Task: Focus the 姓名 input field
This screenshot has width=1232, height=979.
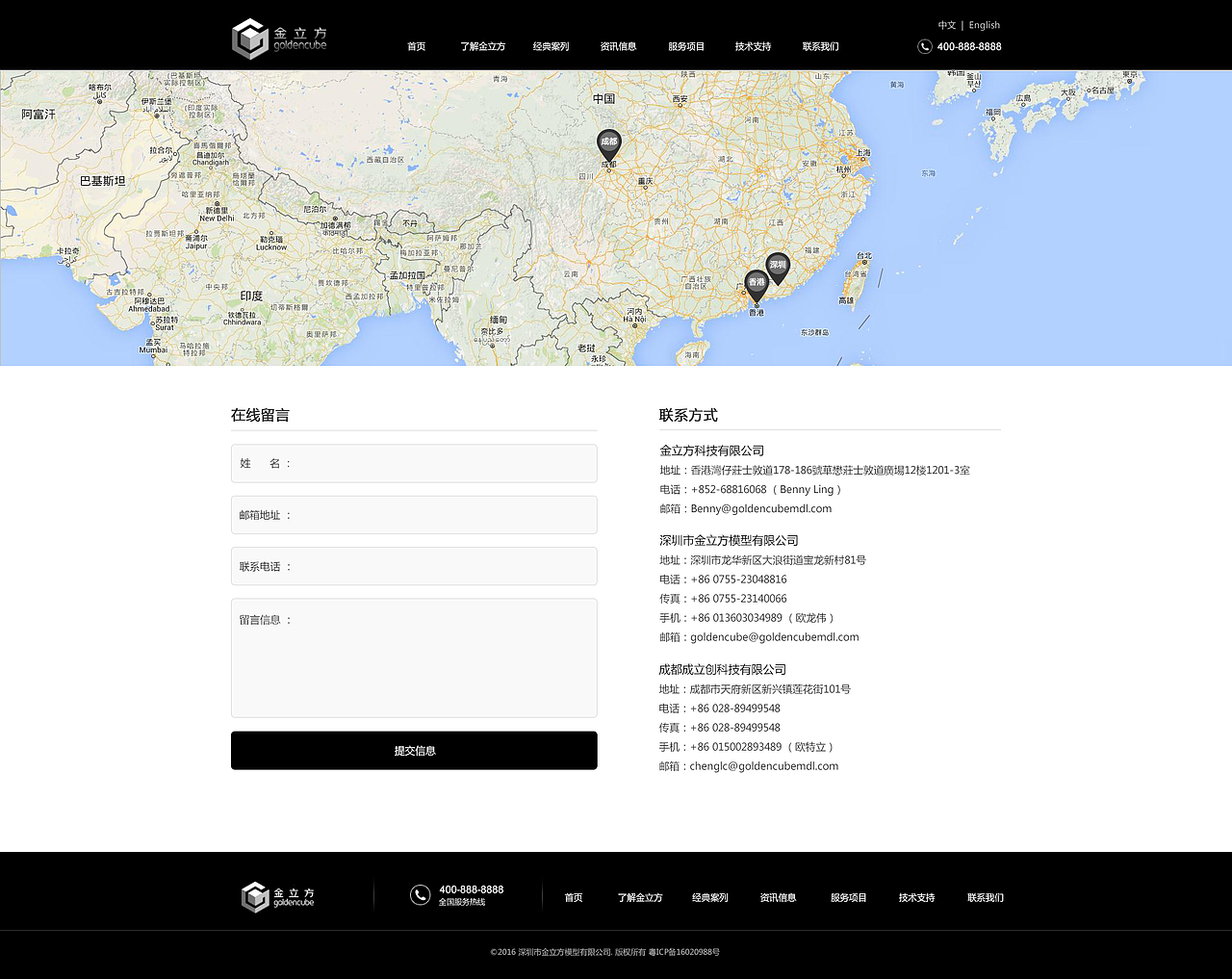Action: click(x=414, y=463)
